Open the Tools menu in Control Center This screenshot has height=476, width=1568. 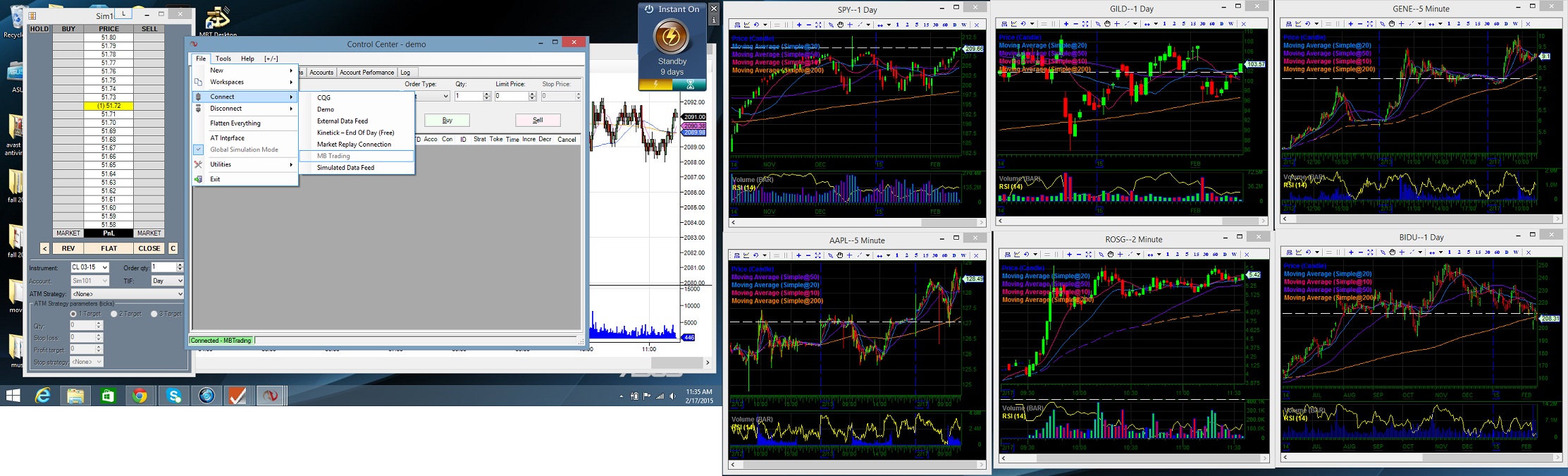[x=223, y=59]
